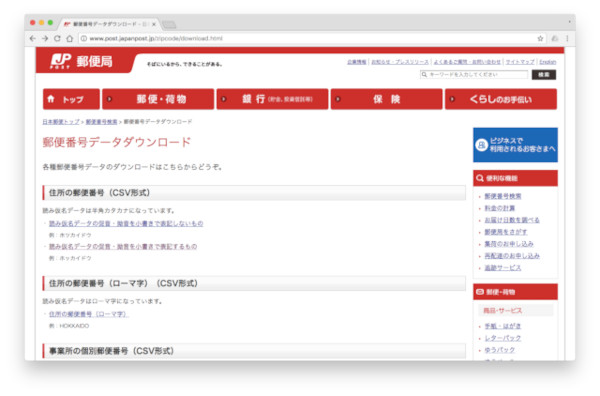Image resolution: width=600 pixels, height=396 pixels.
Task: Click the black 検索 search button
Action: pyautogui.click(x=544, y=75)
